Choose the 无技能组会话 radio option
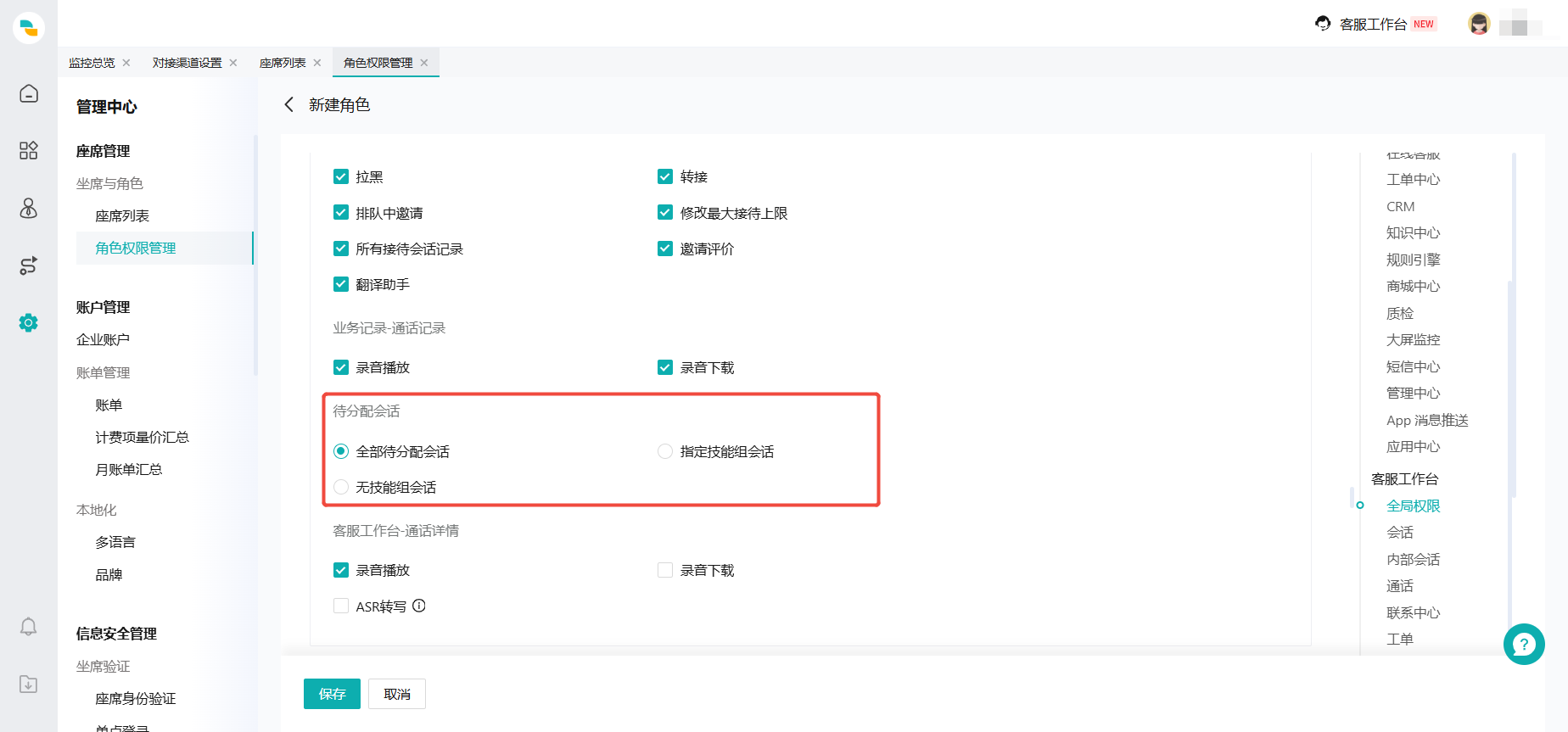 pos(341,487)
